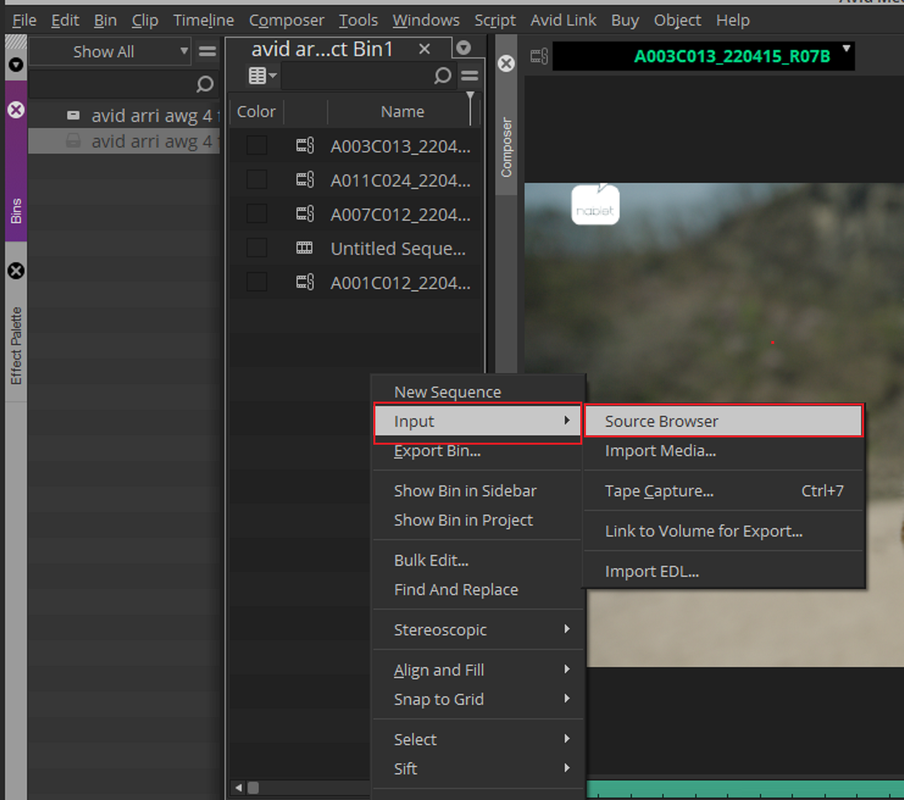The height and width of the screenshot is (800, 904).
Task: Open the Composer menu
Action: [287, 20]
